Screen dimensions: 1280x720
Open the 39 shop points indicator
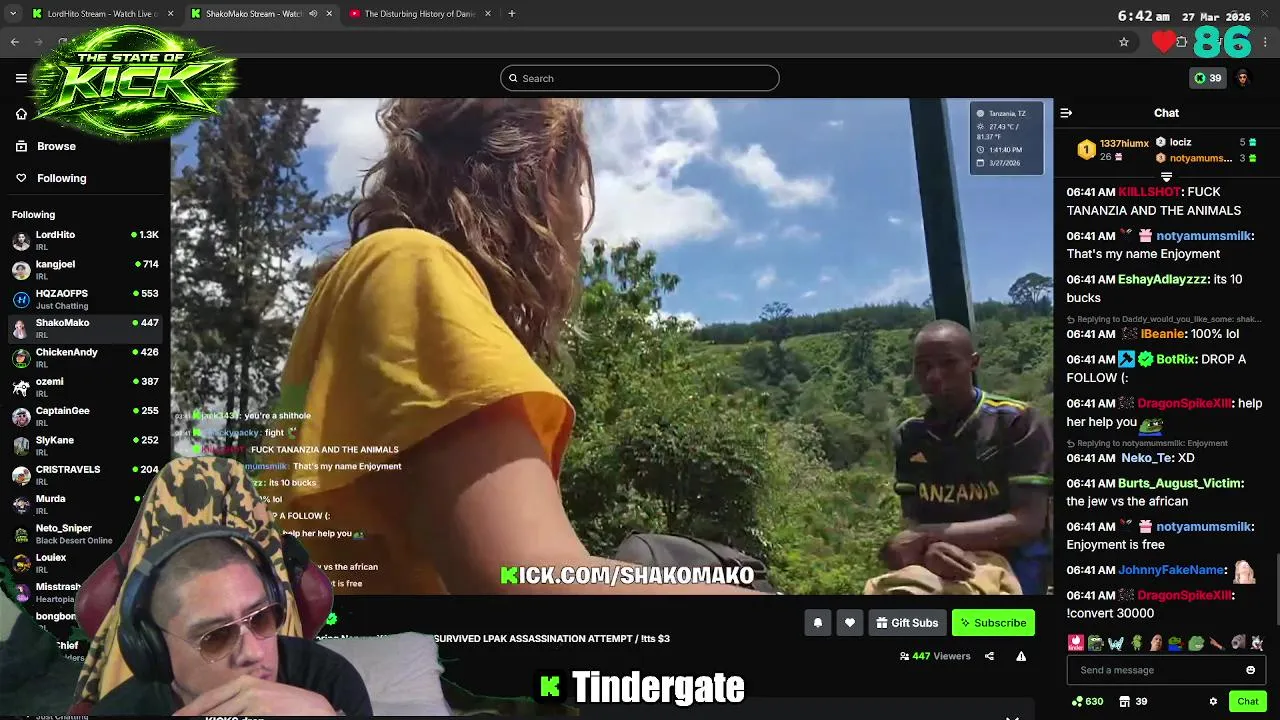point(1207,78)
